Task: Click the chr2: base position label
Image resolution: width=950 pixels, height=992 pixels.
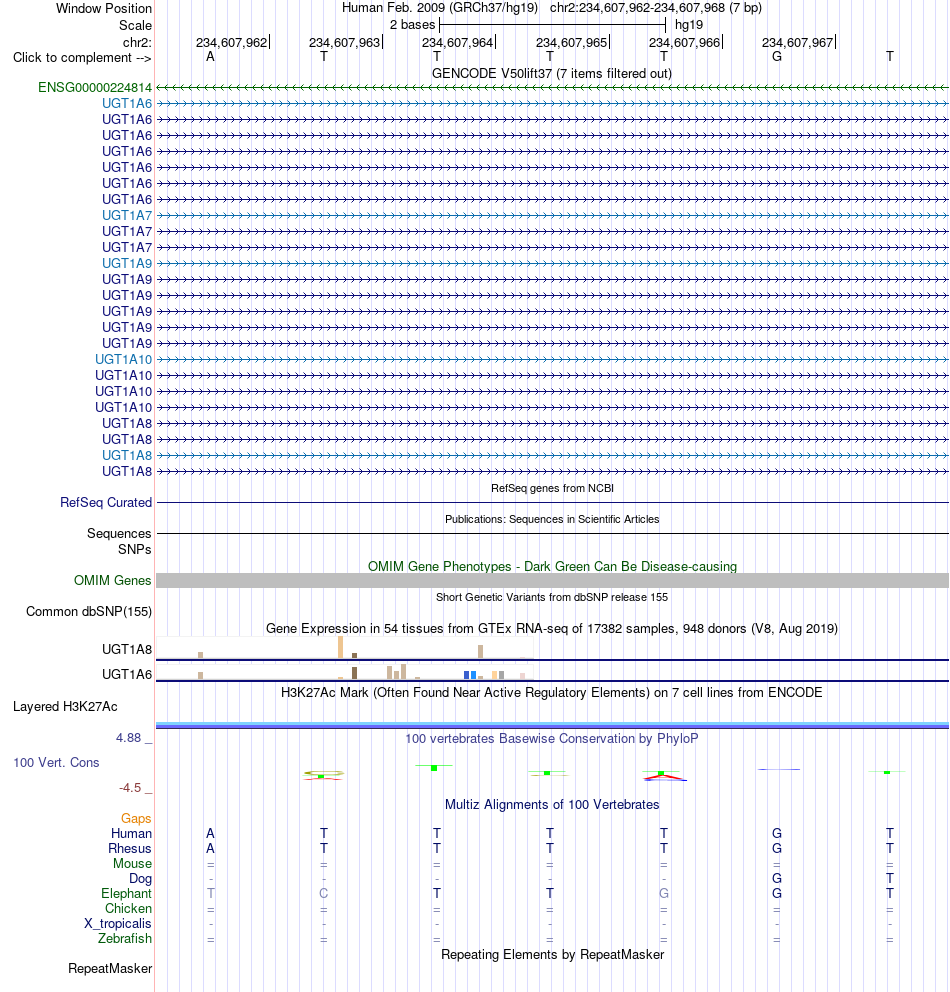Action: tap(137, 42)
